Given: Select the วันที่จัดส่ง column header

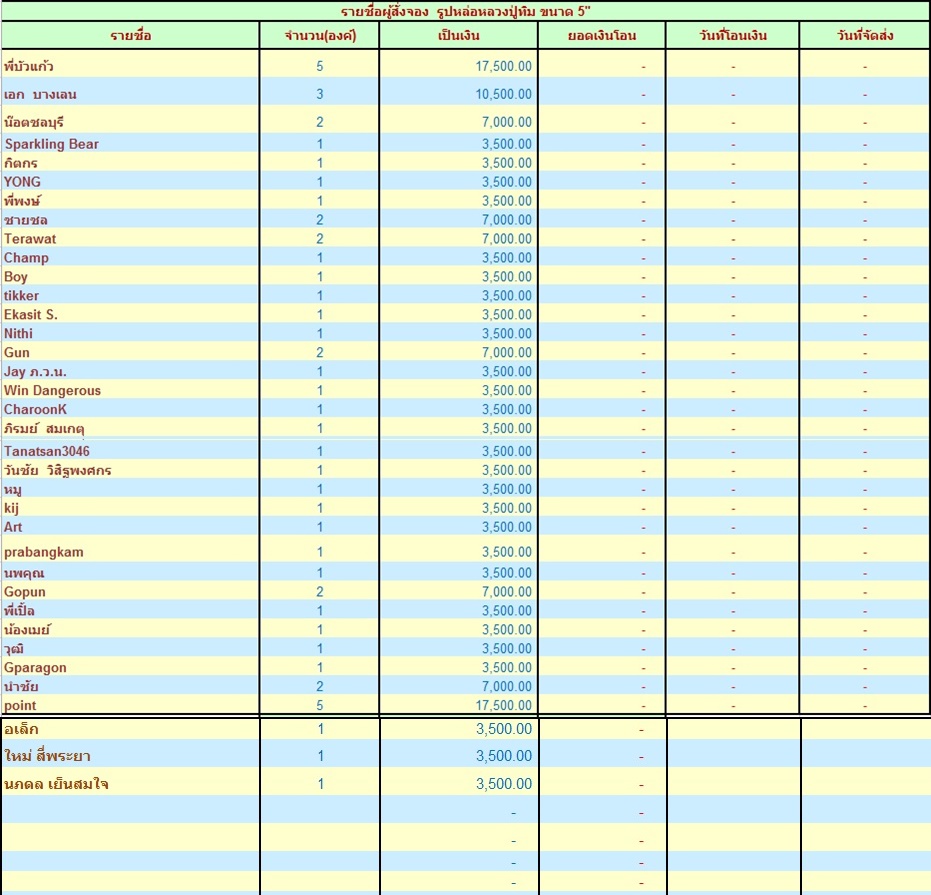Looking at the screenshot, I should pyautogui.click(x=865, y=36).
